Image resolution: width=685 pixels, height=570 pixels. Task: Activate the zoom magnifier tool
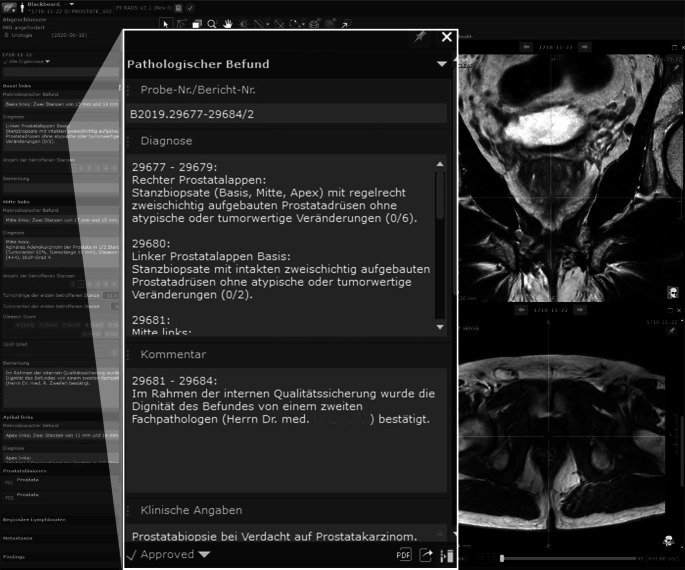point(212,23)
